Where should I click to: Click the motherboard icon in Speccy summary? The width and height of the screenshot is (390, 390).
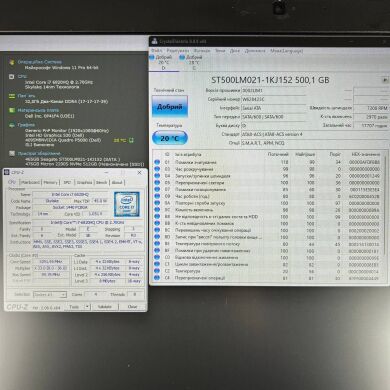pos(12,110)
